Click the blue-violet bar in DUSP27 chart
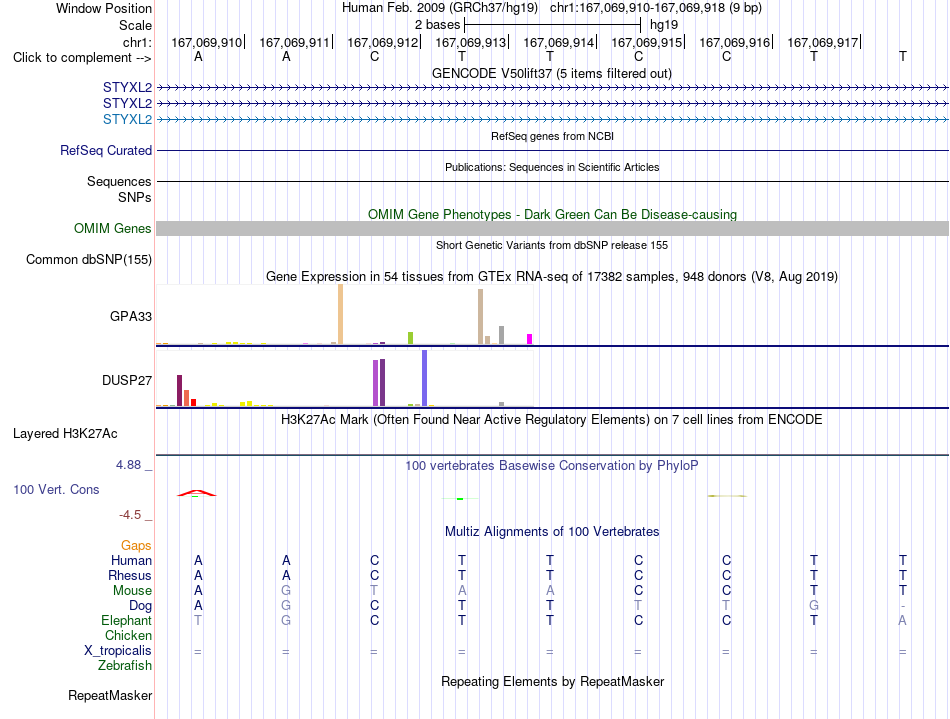Screen dimensions: 950x719 point(425,378)
